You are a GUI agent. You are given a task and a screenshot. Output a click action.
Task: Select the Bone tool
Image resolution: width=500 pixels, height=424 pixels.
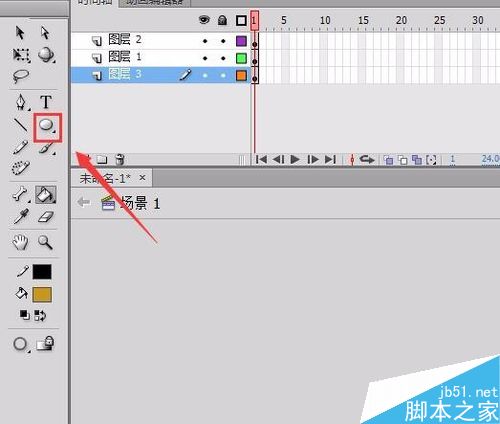pos(21,194)
